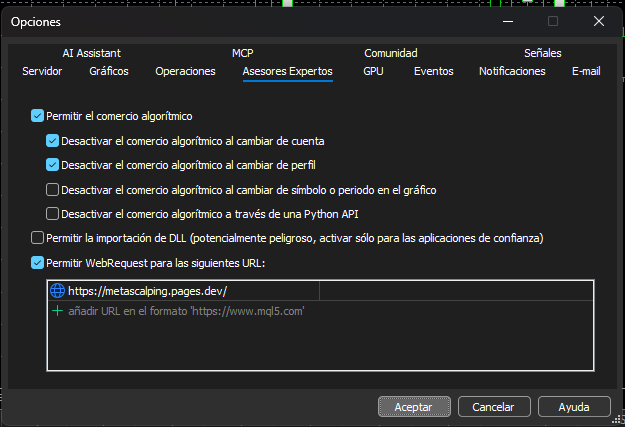
Task: Click the green plus add-URL icon
Action: (58, 311)
